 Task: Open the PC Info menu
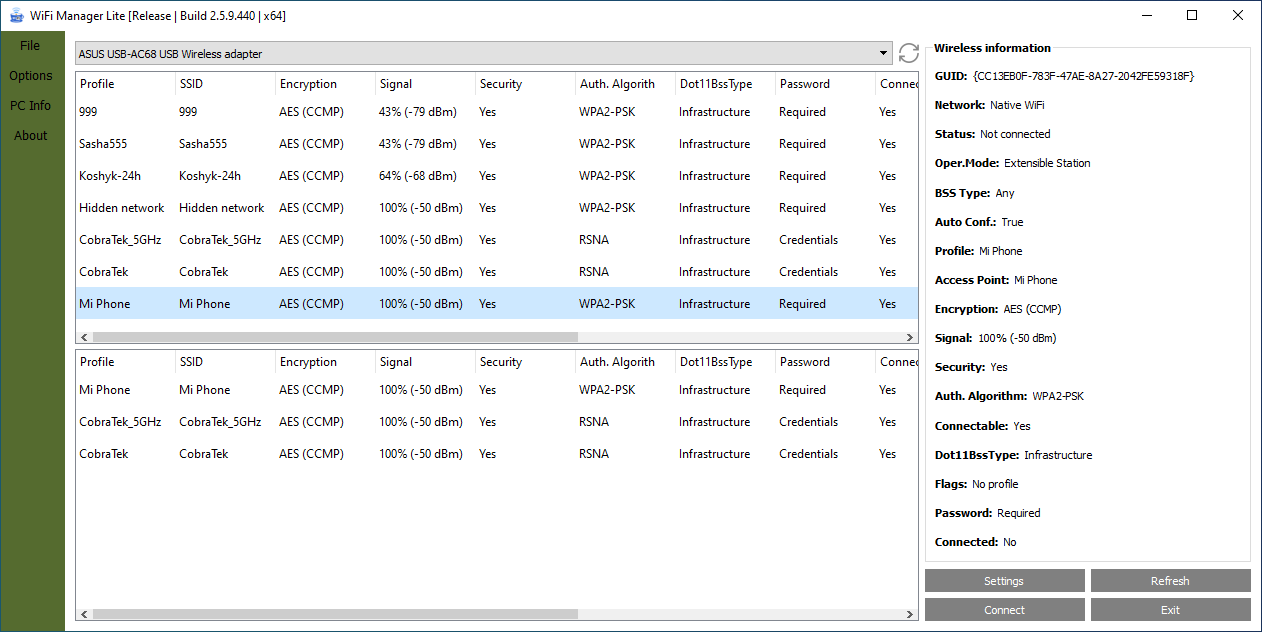[31, 106]
